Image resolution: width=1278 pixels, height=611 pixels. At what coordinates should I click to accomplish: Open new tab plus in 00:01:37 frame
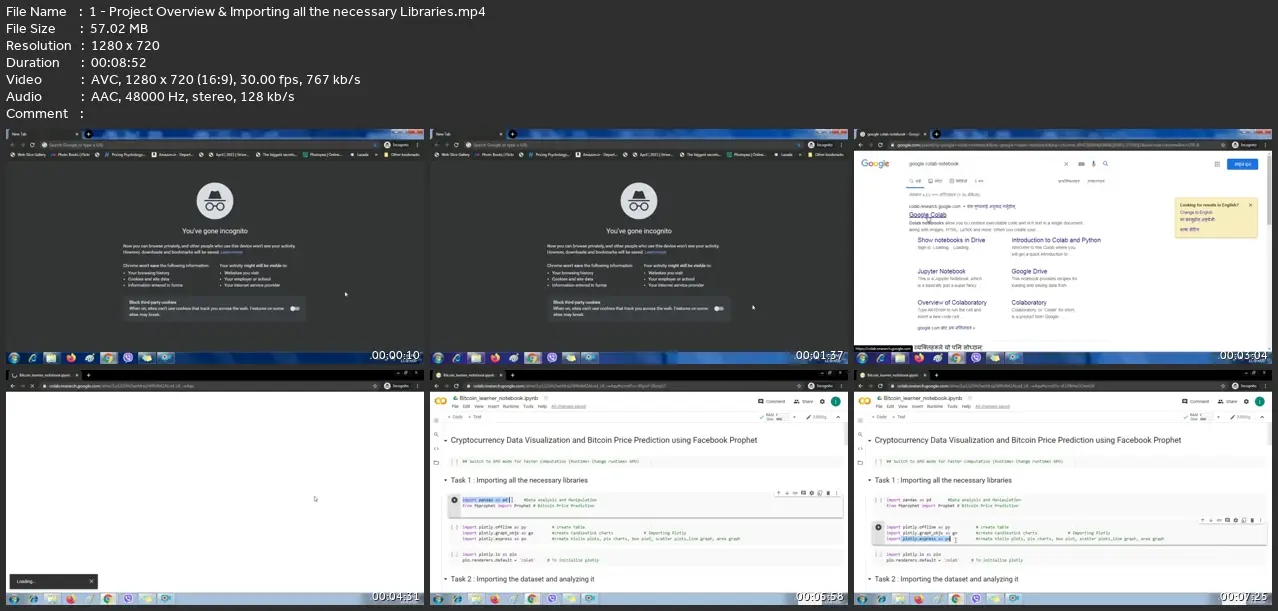(512, 133)
